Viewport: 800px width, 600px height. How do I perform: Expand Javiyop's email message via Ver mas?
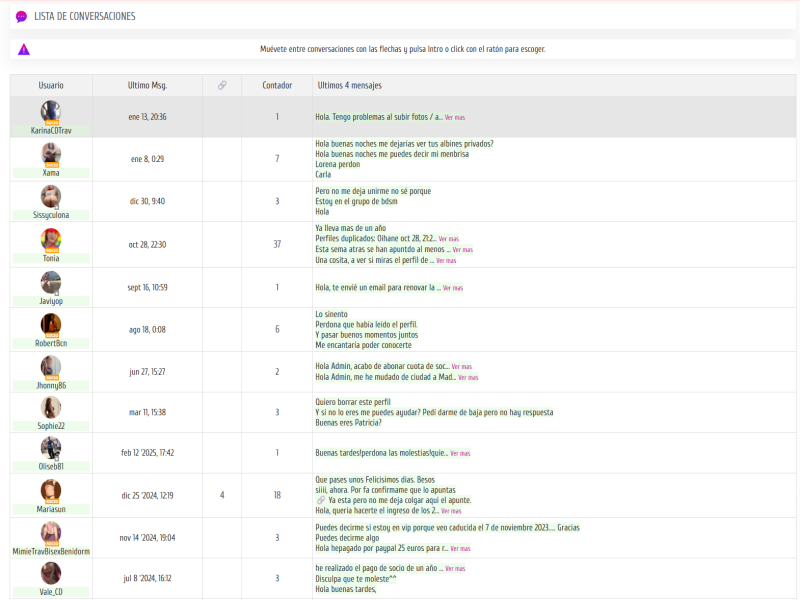pyautogui.click(x=453, y=288)
